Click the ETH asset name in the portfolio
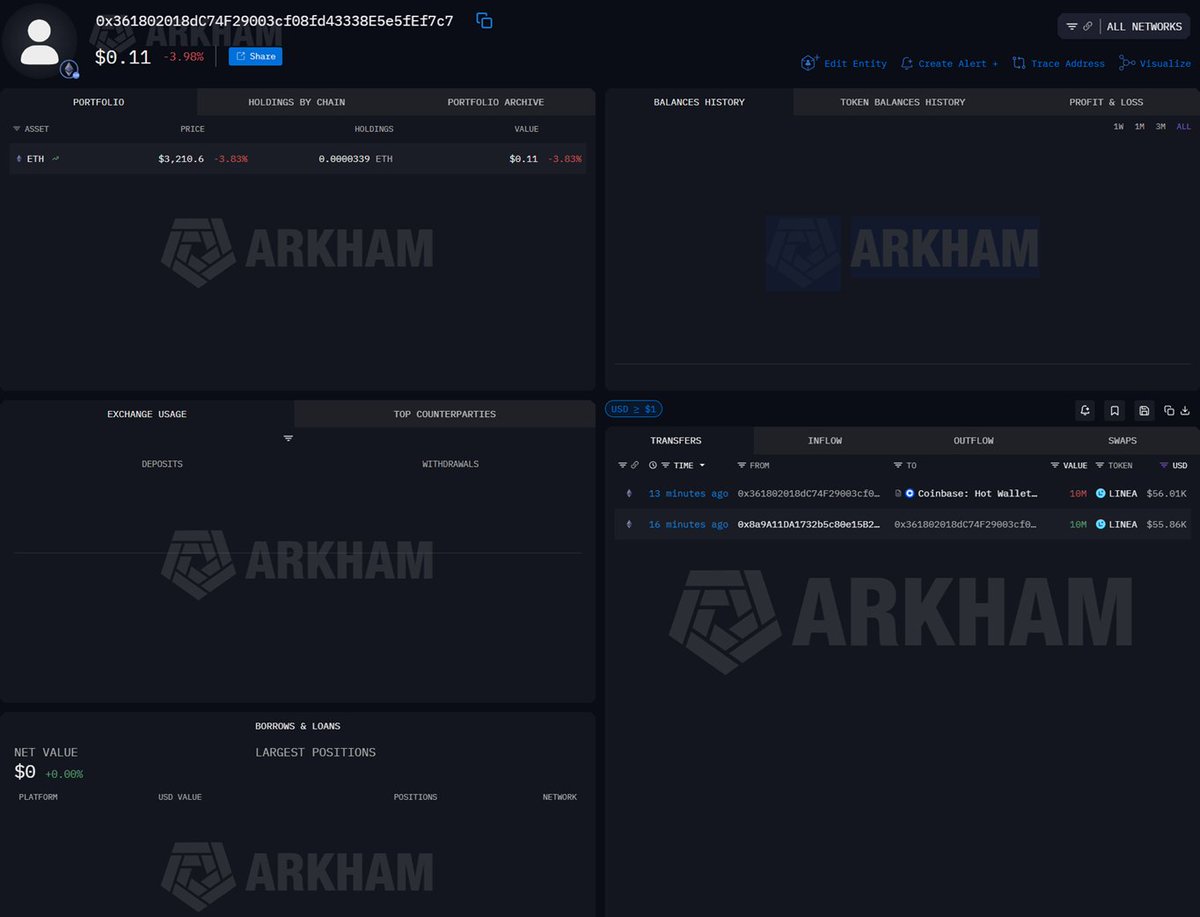This screenshot has width=1200, height=917. (x=35, y=158)
